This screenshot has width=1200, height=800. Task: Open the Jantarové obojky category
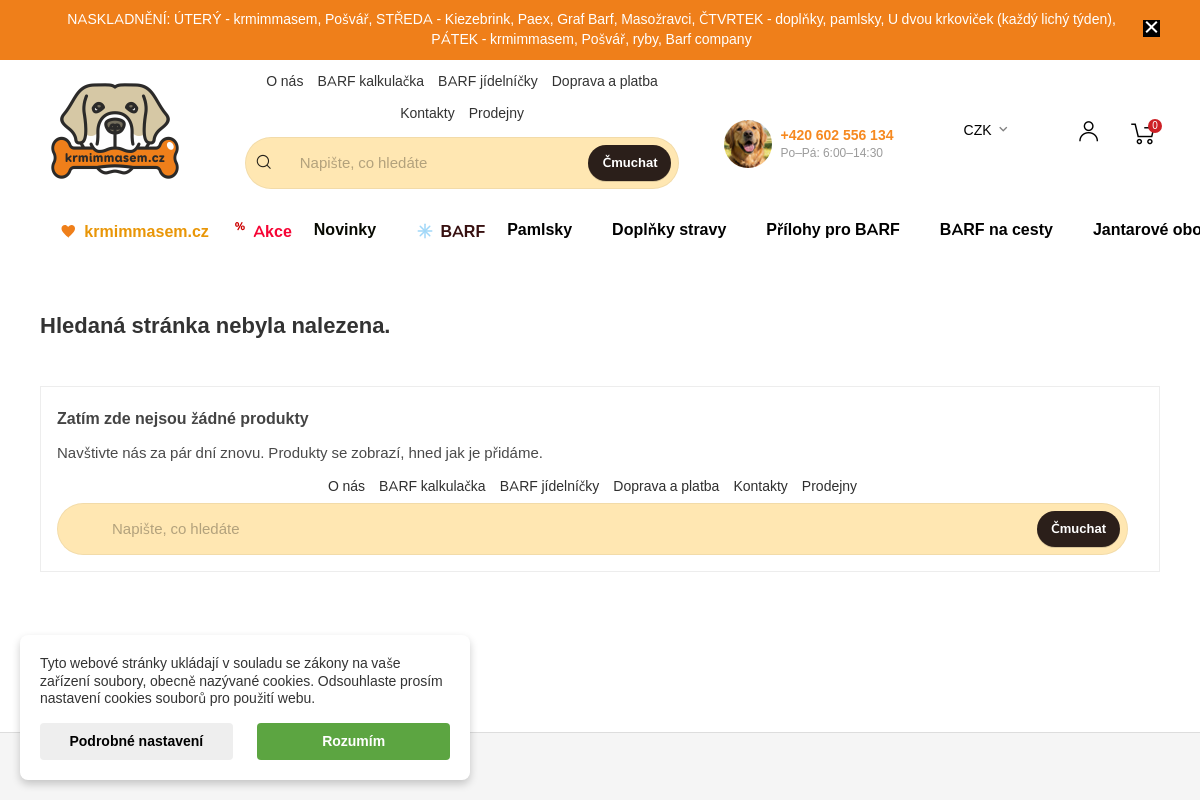point(1146,229)
